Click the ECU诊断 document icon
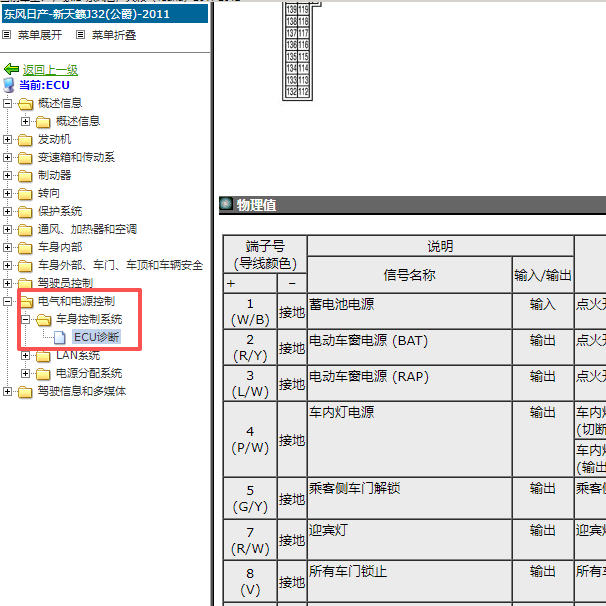Viewport: 606px width, 606px height. 60,337
